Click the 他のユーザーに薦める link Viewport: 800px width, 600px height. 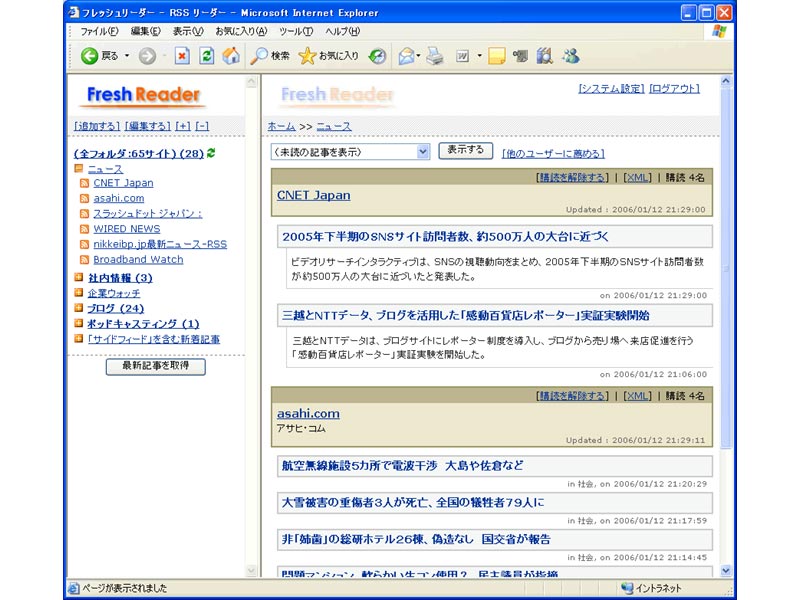click(x=553, y=154)
